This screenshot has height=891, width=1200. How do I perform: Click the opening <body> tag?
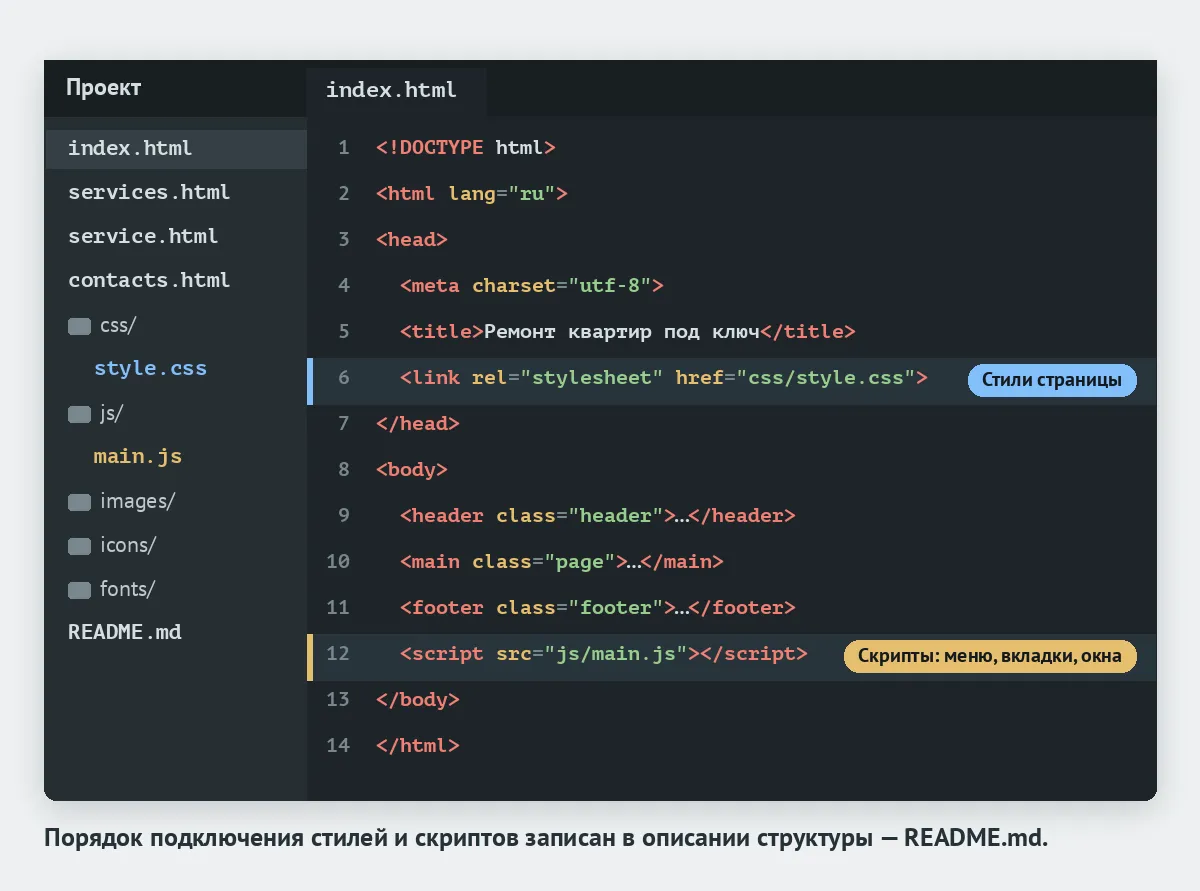[412, 470]
